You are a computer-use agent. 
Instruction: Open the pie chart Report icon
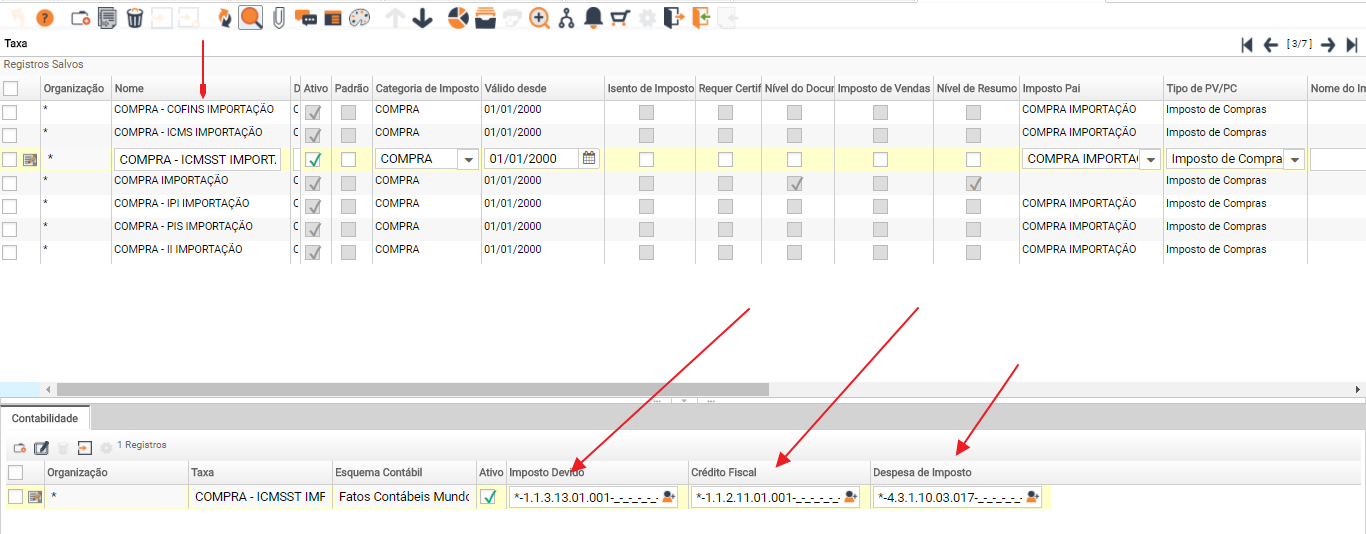[x=458, y=18]
